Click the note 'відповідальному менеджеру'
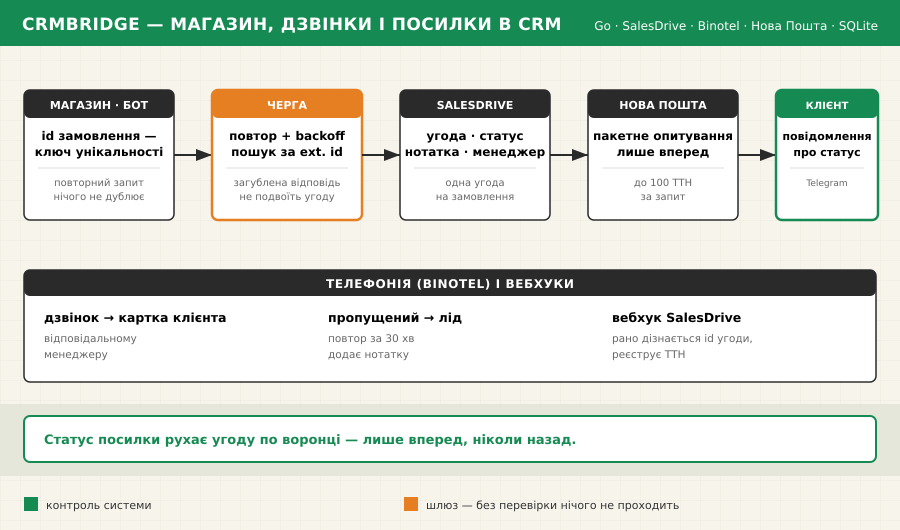This screenshot has width=900, height=530. click(90, 346)
